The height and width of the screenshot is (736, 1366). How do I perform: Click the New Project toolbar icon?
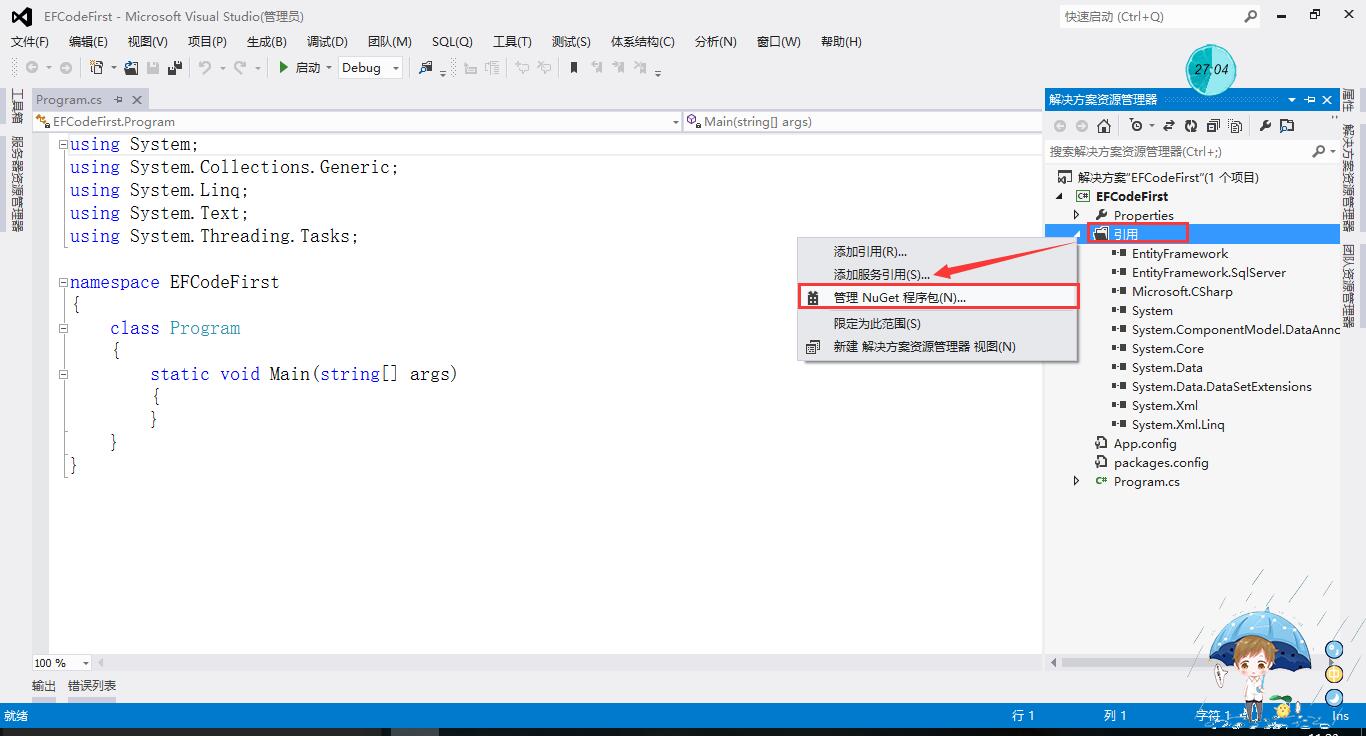click(96, 67)
